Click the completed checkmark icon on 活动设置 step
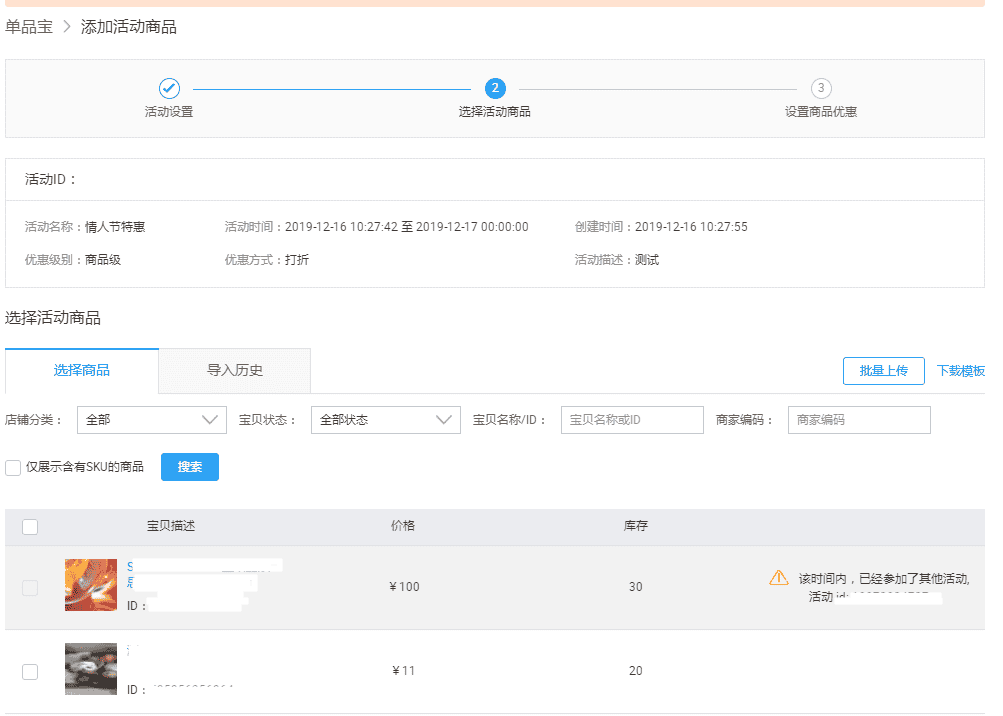1003x716 pixels. click(x=167, y=88)
